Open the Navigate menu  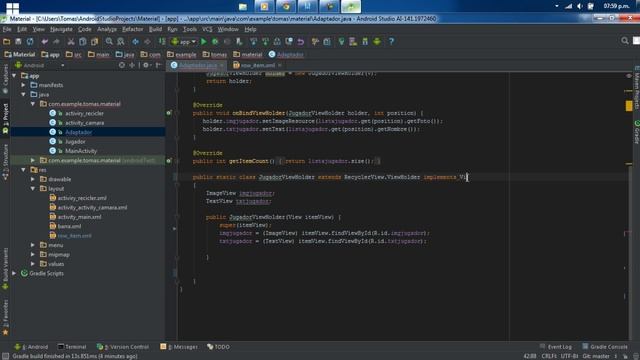point(61,29)
